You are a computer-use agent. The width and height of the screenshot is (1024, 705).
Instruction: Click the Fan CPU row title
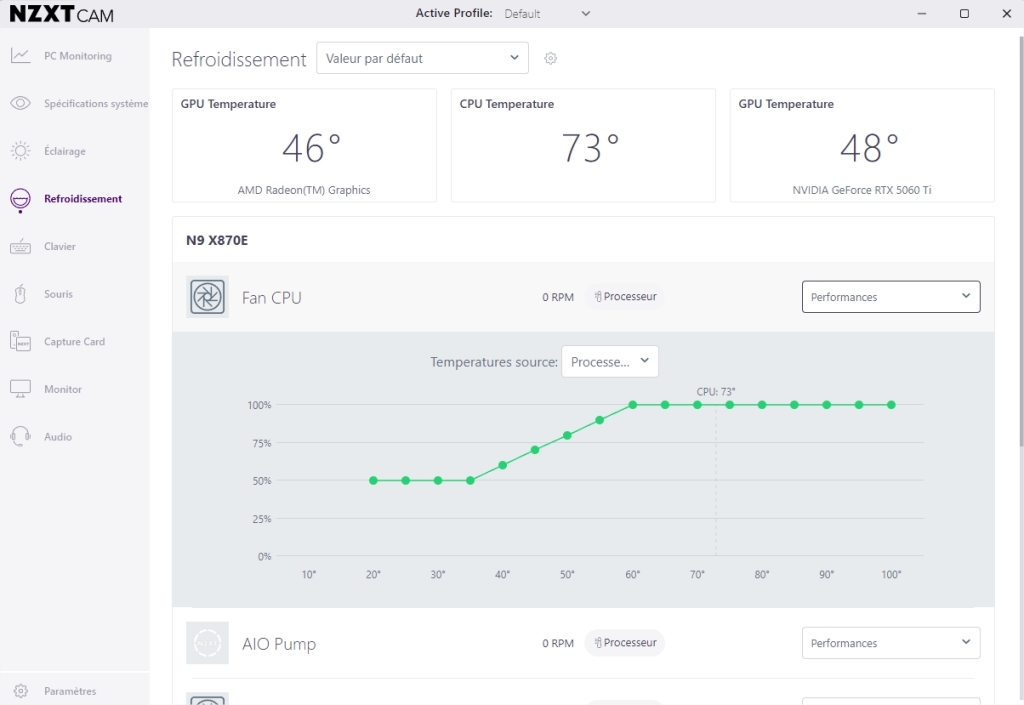click(x=272, y=298)
